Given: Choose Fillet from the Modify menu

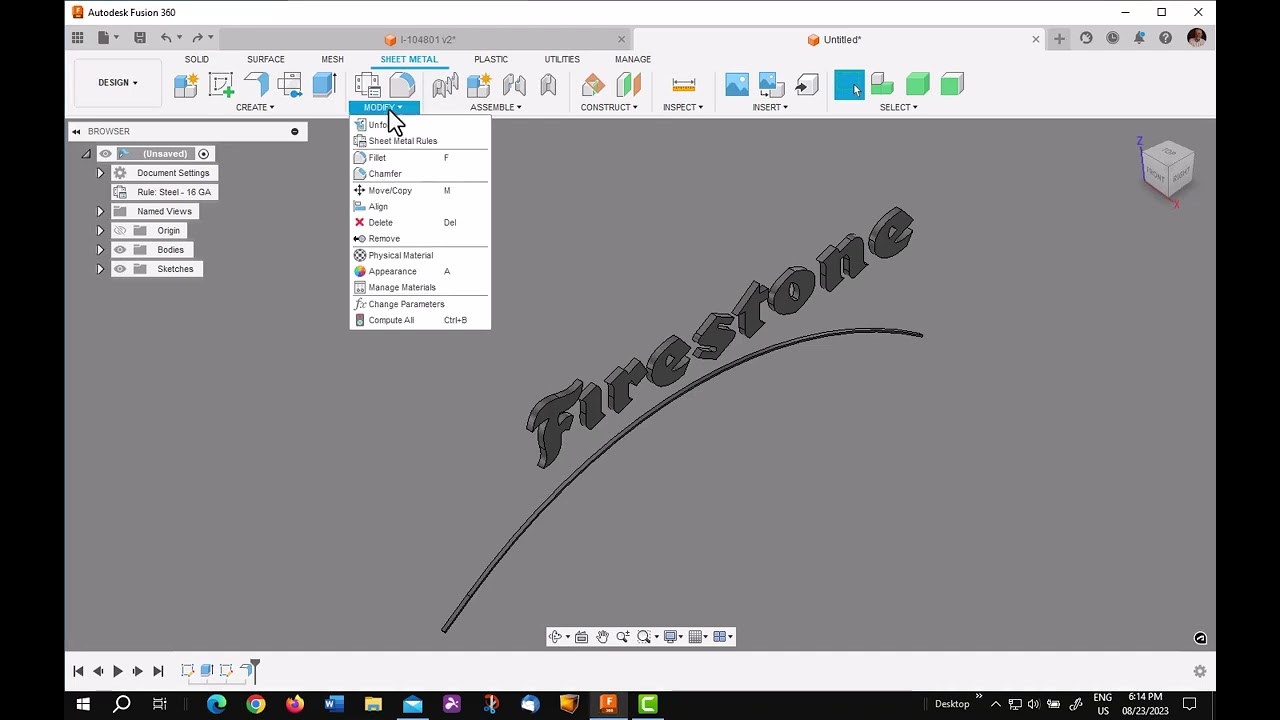Looking at the screenshot, I should [x=420, y=158].
